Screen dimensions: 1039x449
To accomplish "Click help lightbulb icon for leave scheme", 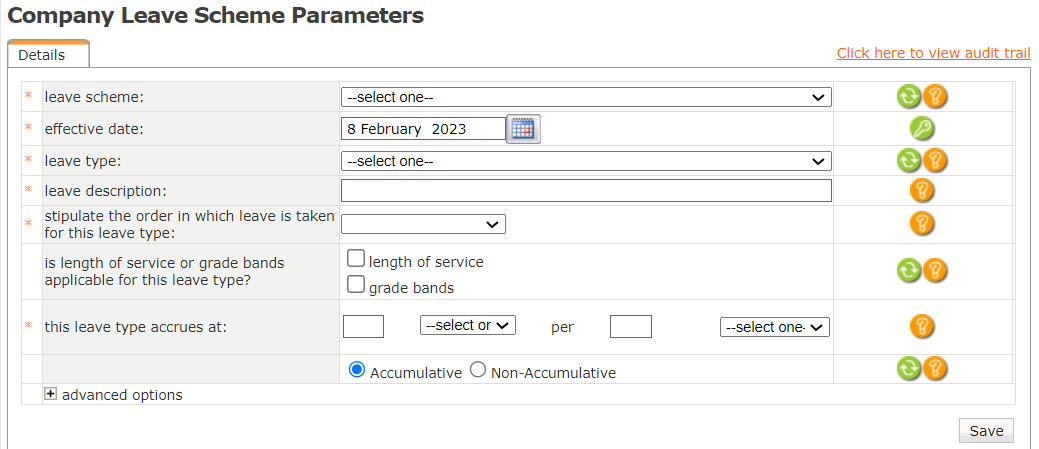I will (935, 97).
